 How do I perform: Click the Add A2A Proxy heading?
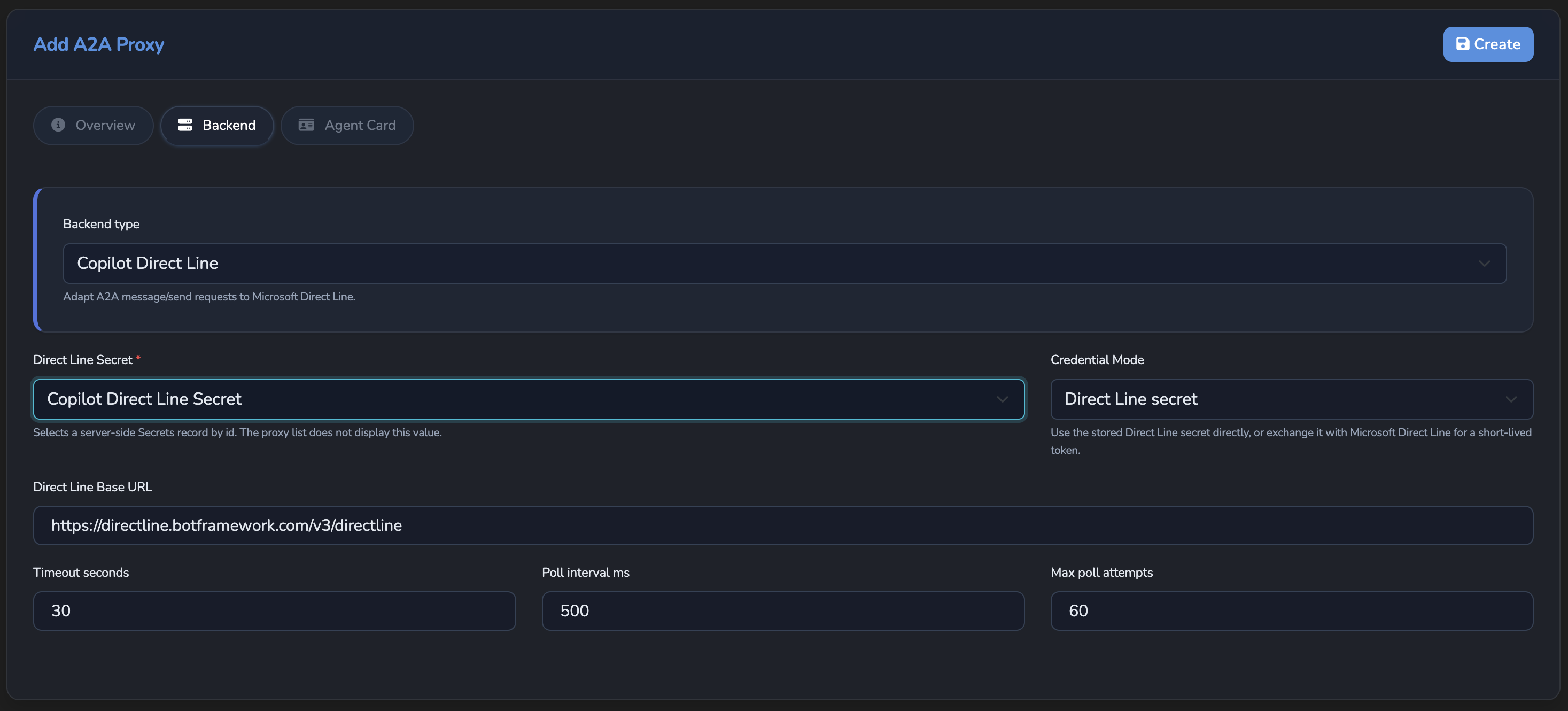tap(99, 44)
